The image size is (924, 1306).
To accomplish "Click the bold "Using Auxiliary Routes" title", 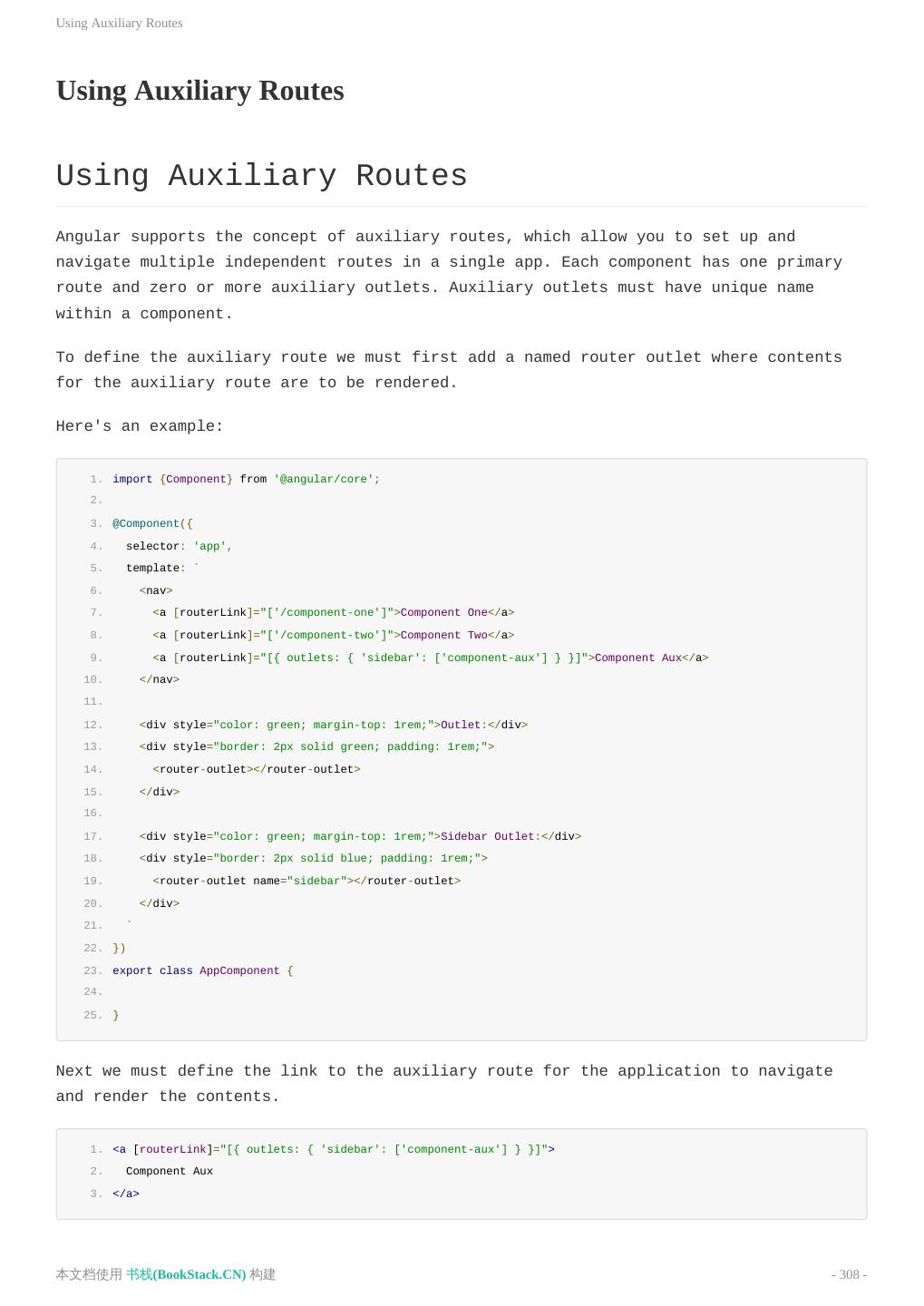I will tap(199, 91).
